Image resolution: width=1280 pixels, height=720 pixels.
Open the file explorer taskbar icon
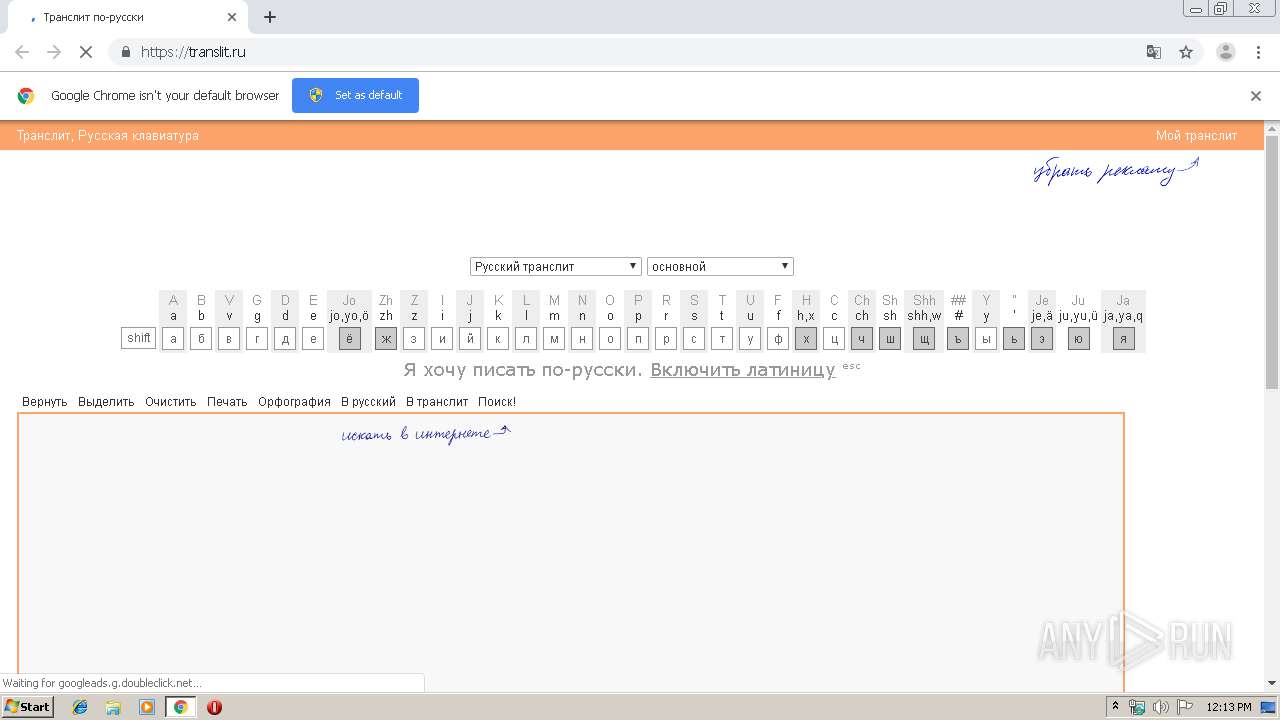[113, 707]
